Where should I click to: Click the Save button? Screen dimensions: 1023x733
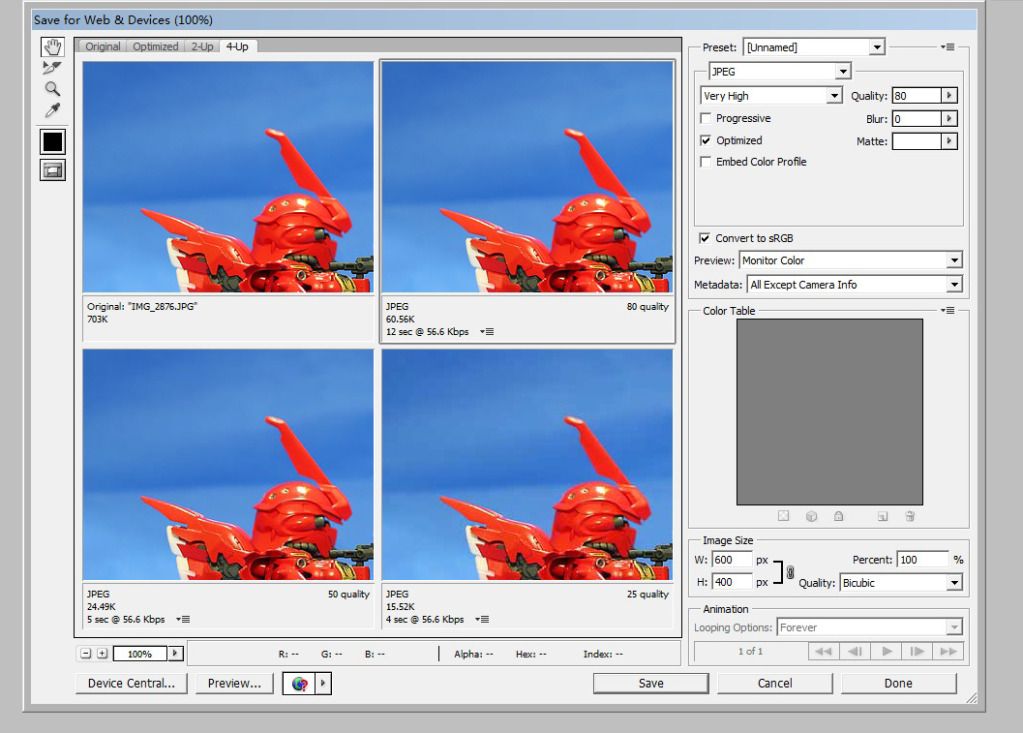pyautogui.click(x=650, y=683)
